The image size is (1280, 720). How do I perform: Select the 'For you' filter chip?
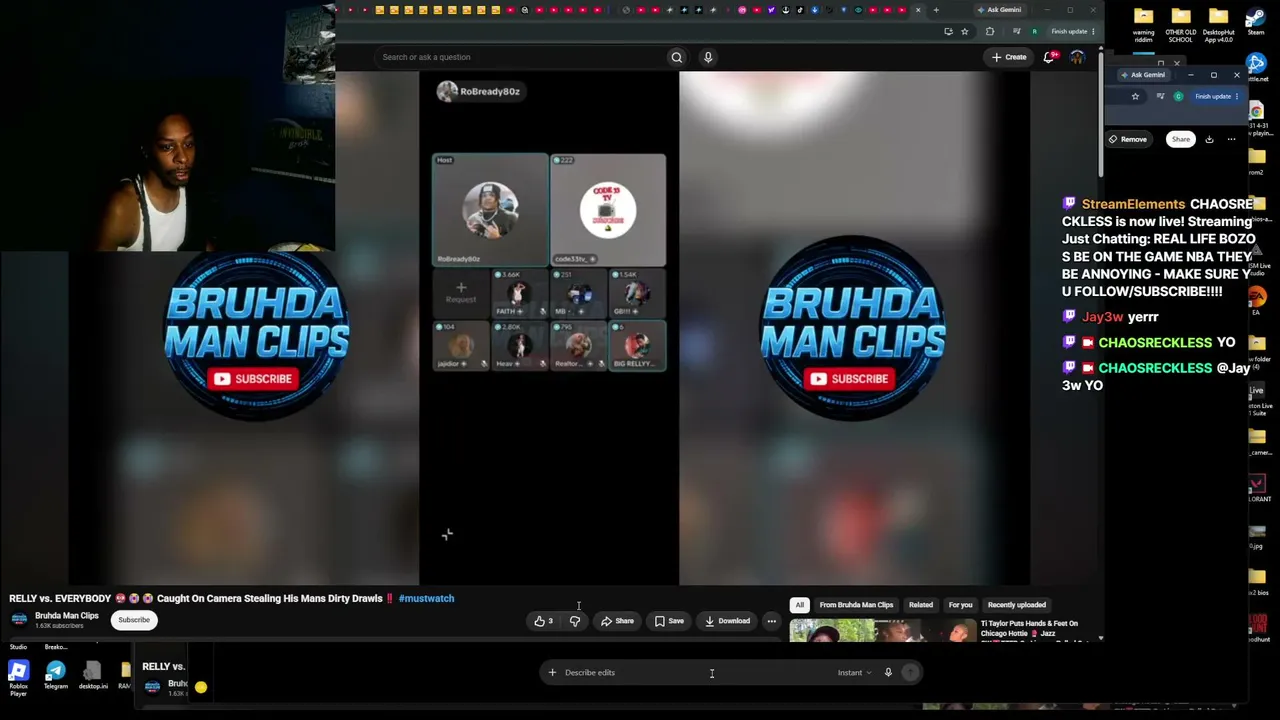[960, 605]
